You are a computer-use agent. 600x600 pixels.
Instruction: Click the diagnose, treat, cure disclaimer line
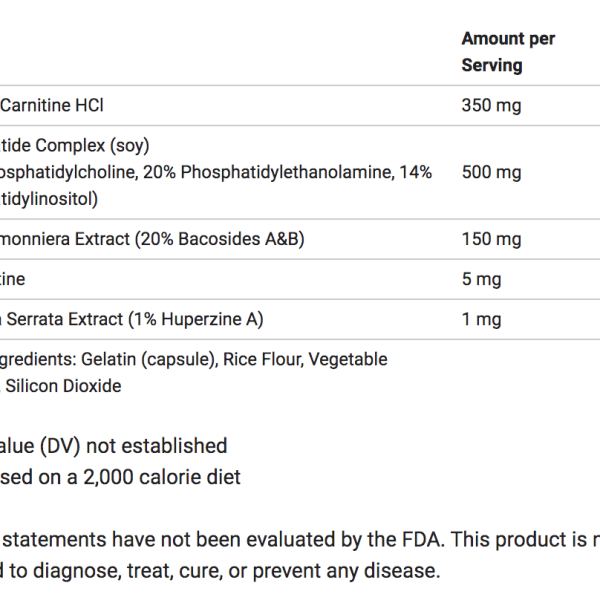pos(220,571)
